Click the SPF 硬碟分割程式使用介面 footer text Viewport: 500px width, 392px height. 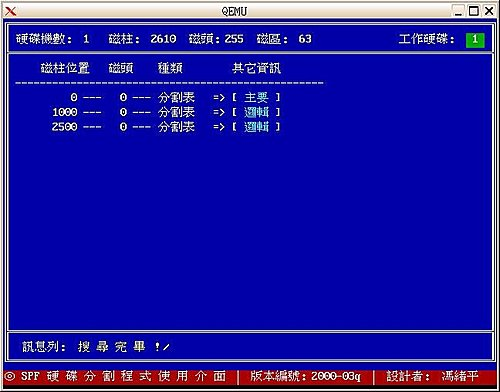[x=123, y=376]
